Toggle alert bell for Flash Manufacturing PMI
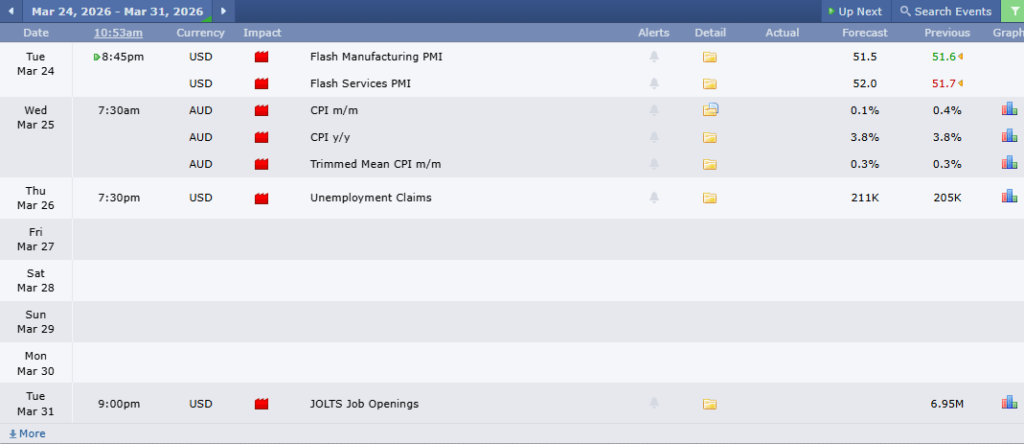This screenshot has height=444, width=1024. [x=654, y=57]
